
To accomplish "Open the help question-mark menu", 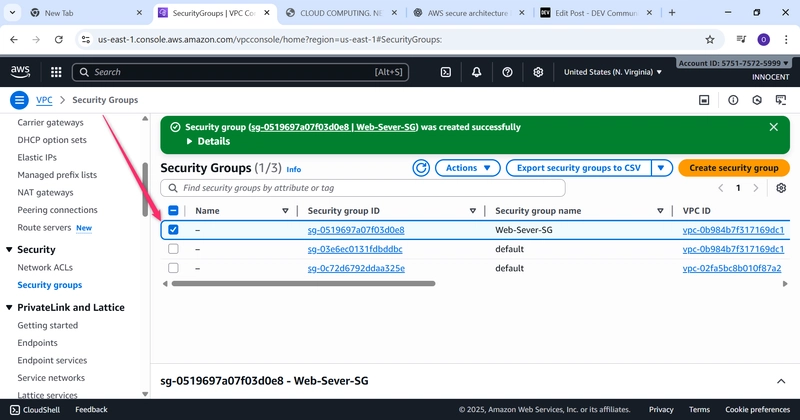I will (x=507, y=72).
